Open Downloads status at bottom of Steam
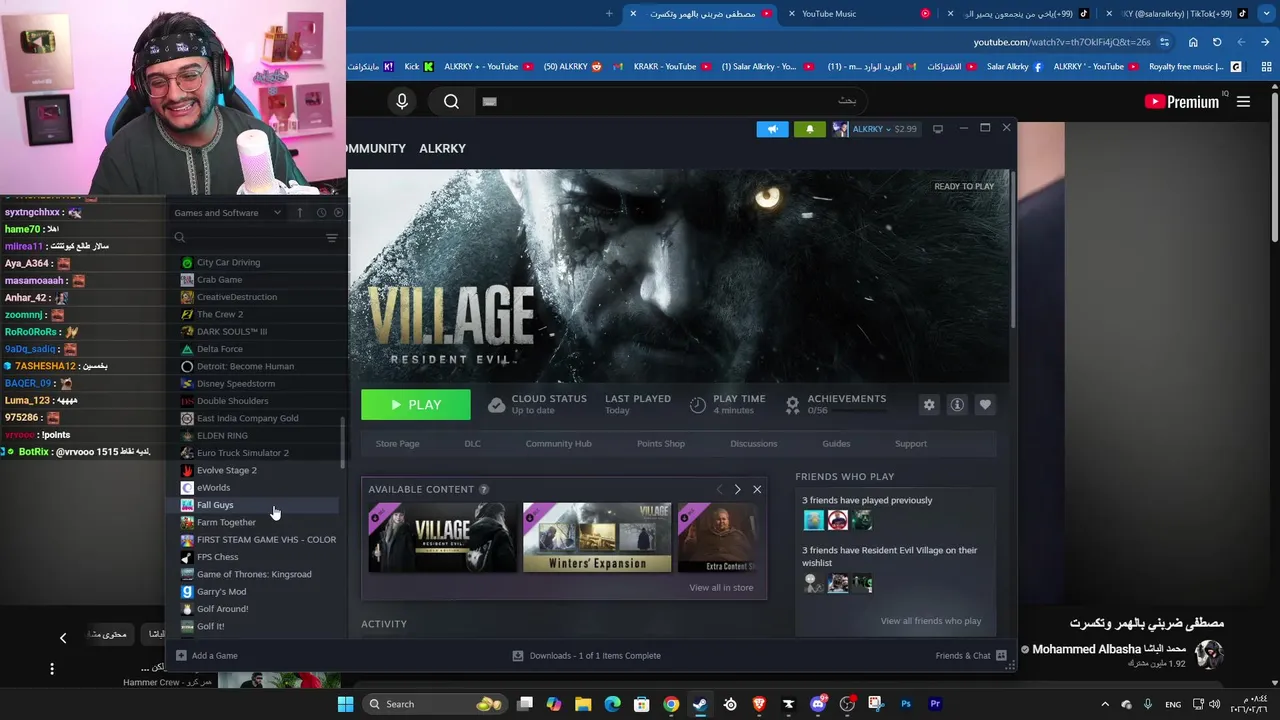Screen dimensions: 1280x720 point(586,656)
